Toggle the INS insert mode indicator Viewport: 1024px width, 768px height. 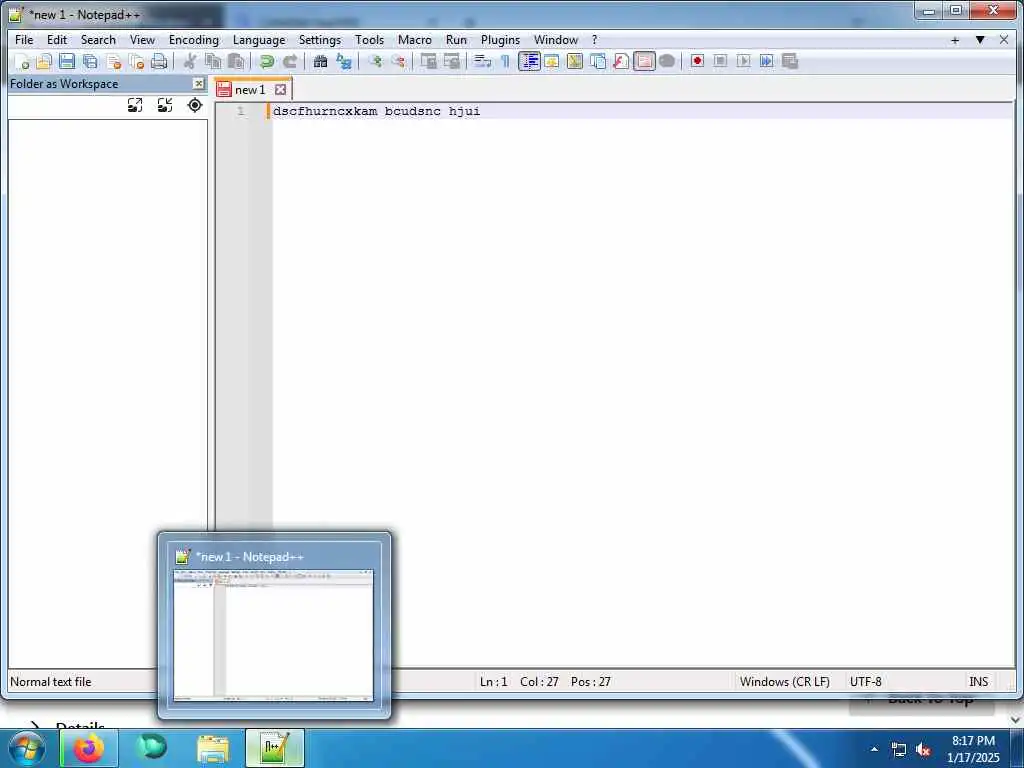click(978, 682)
